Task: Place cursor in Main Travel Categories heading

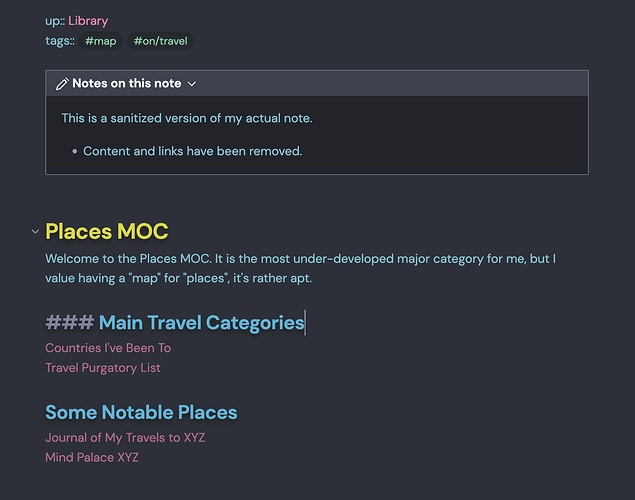Action: click(x=201, y=323)
